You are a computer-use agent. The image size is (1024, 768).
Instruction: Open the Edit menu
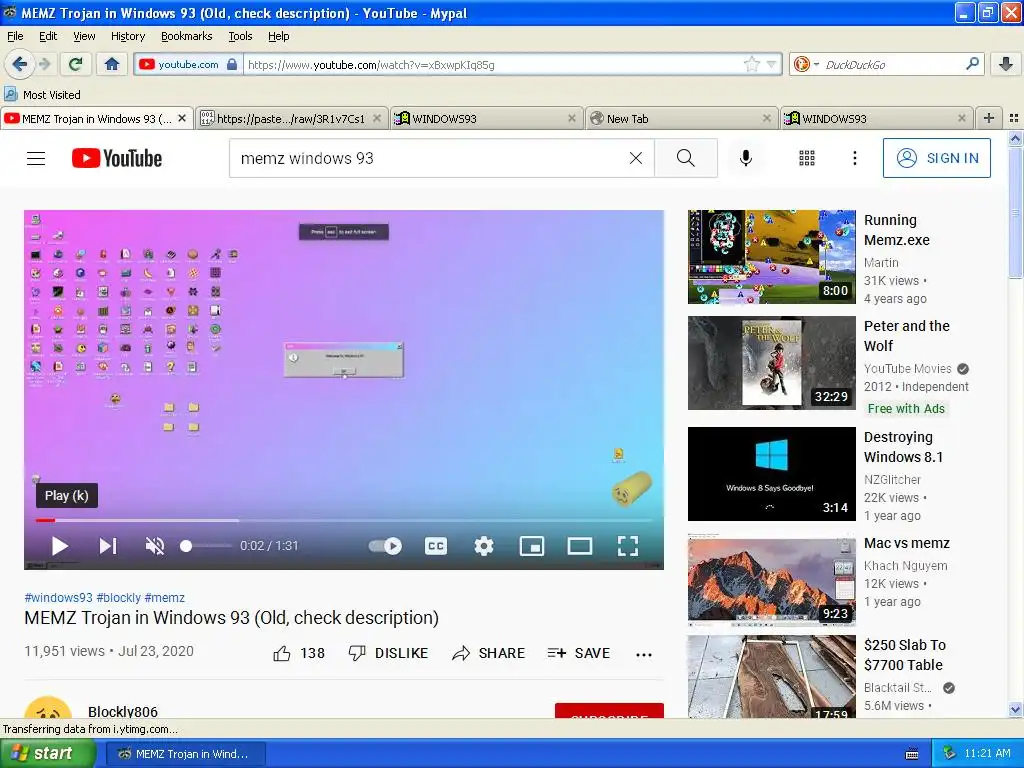[x=48, y=36]
